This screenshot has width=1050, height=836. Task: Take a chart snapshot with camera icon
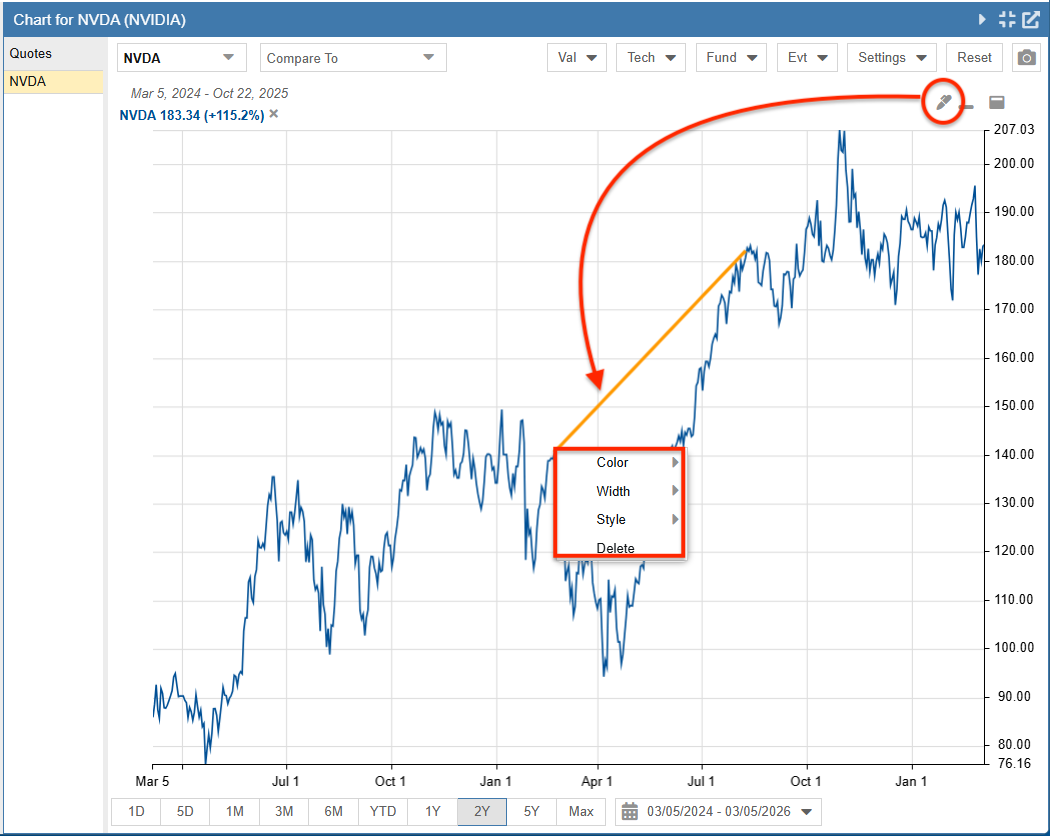1027,58
